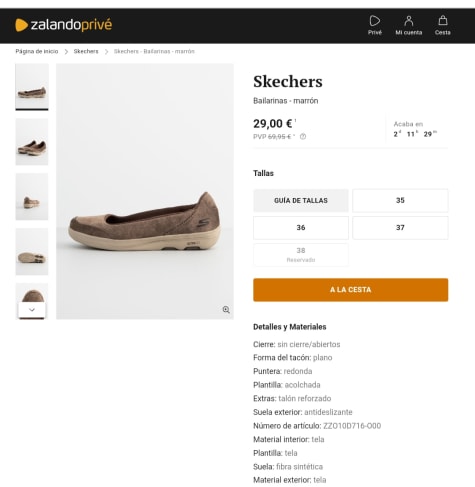Select size 35
This screenshot has width=475, height=487.
point(400,200)
